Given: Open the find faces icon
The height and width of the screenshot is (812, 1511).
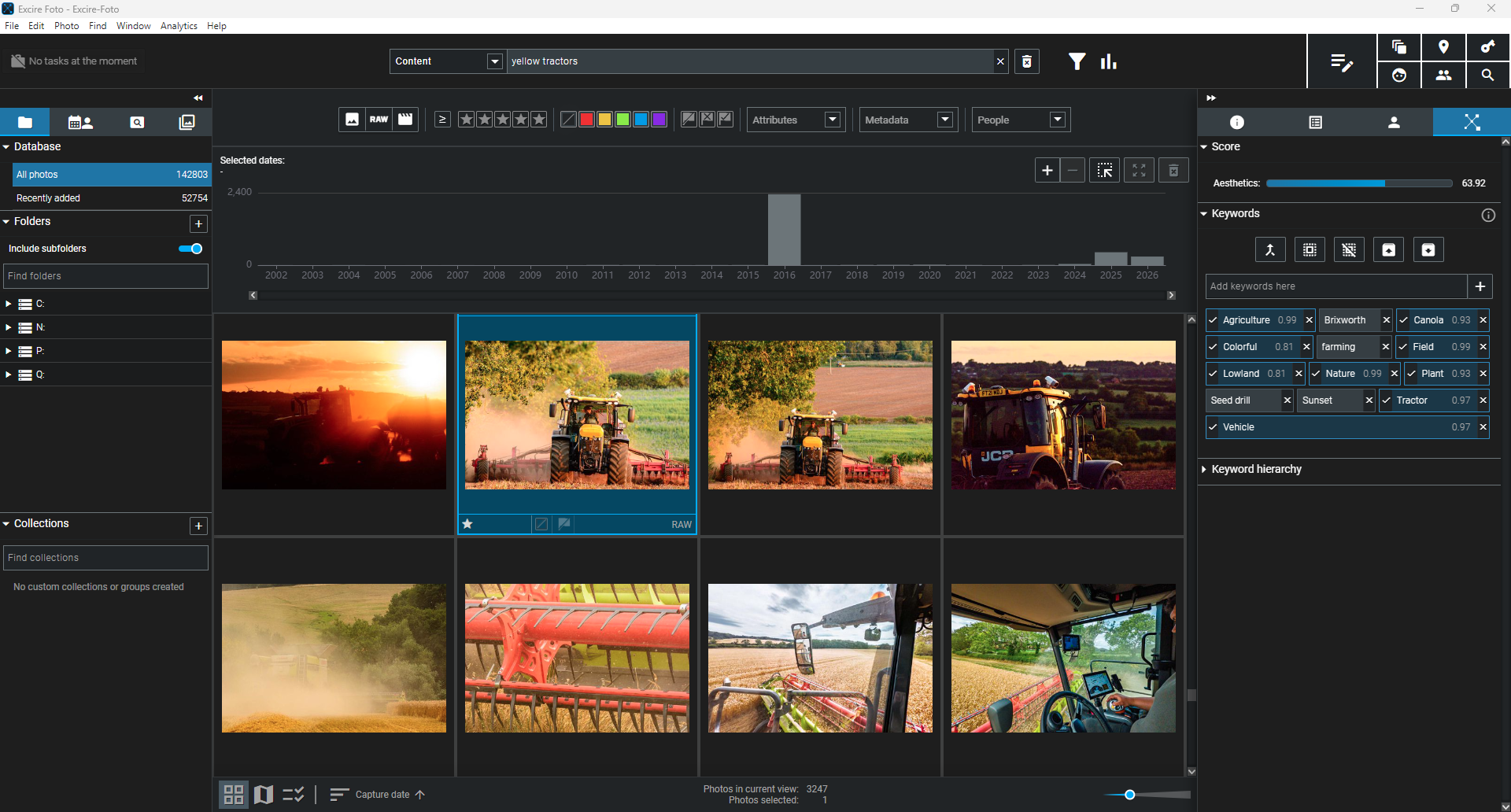Looking at the screenshot, I should (1399, 76).
